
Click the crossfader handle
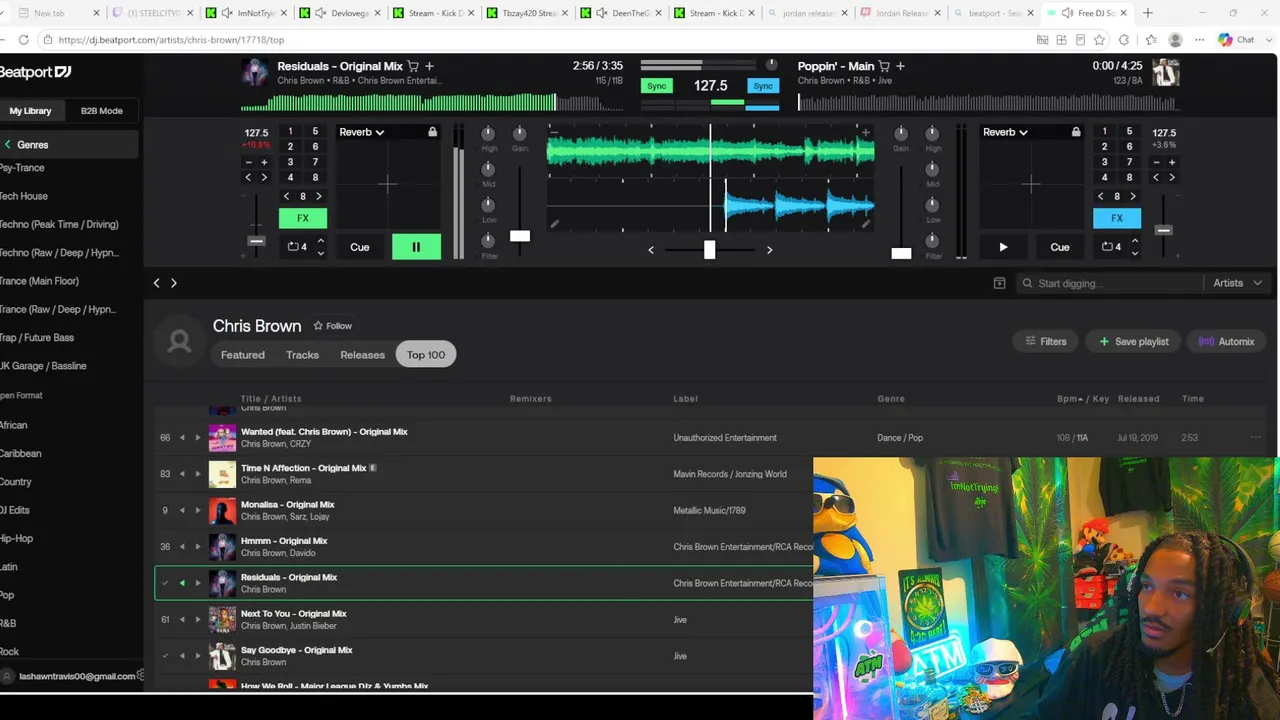click(x=710, y=250)
